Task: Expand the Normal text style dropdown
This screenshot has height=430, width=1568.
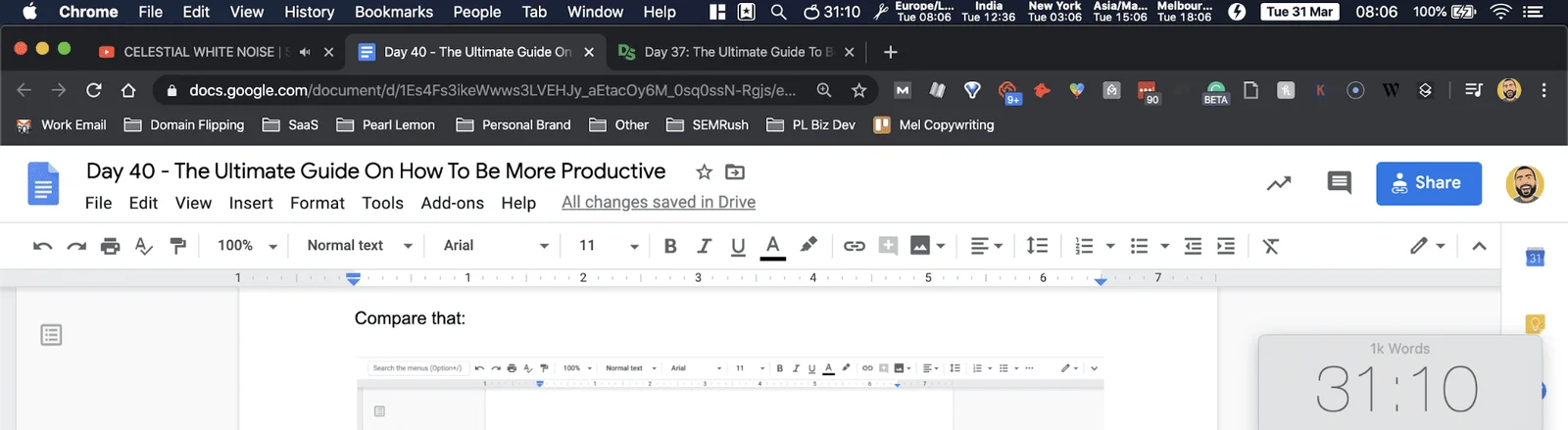Action: tap(360, 246)
